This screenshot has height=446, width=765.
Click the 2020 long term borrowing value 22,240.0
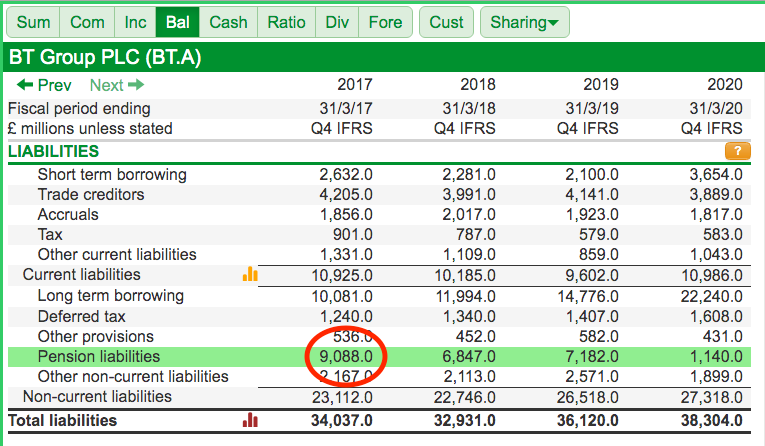point(712,296)
